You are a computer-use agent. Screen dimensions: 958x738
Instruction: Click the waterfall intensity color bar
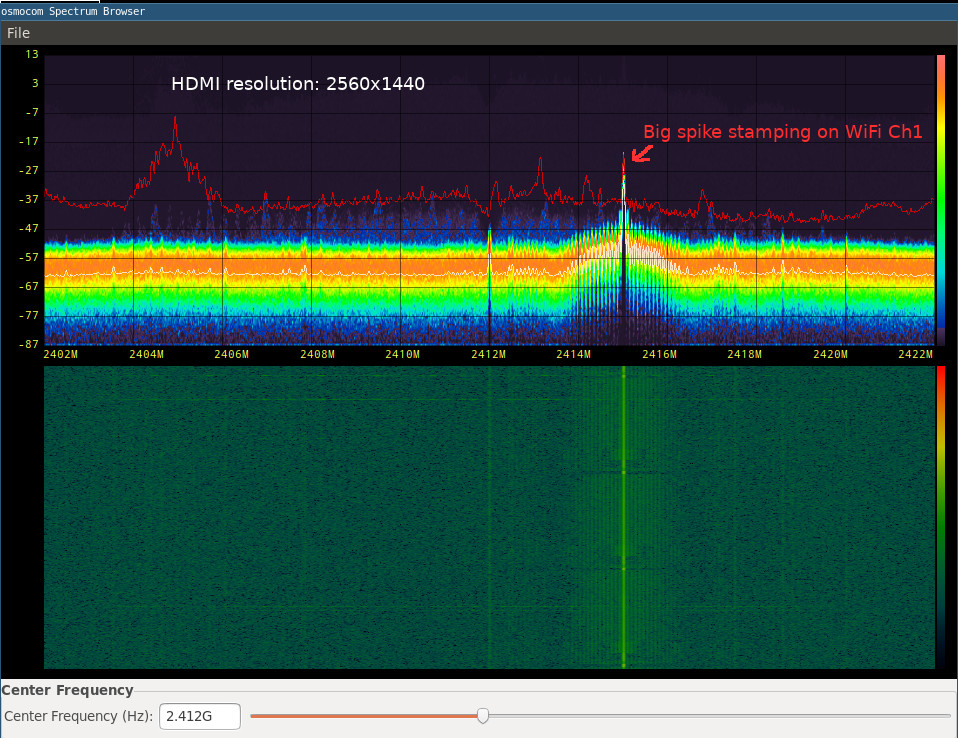(x=941, y=517)
